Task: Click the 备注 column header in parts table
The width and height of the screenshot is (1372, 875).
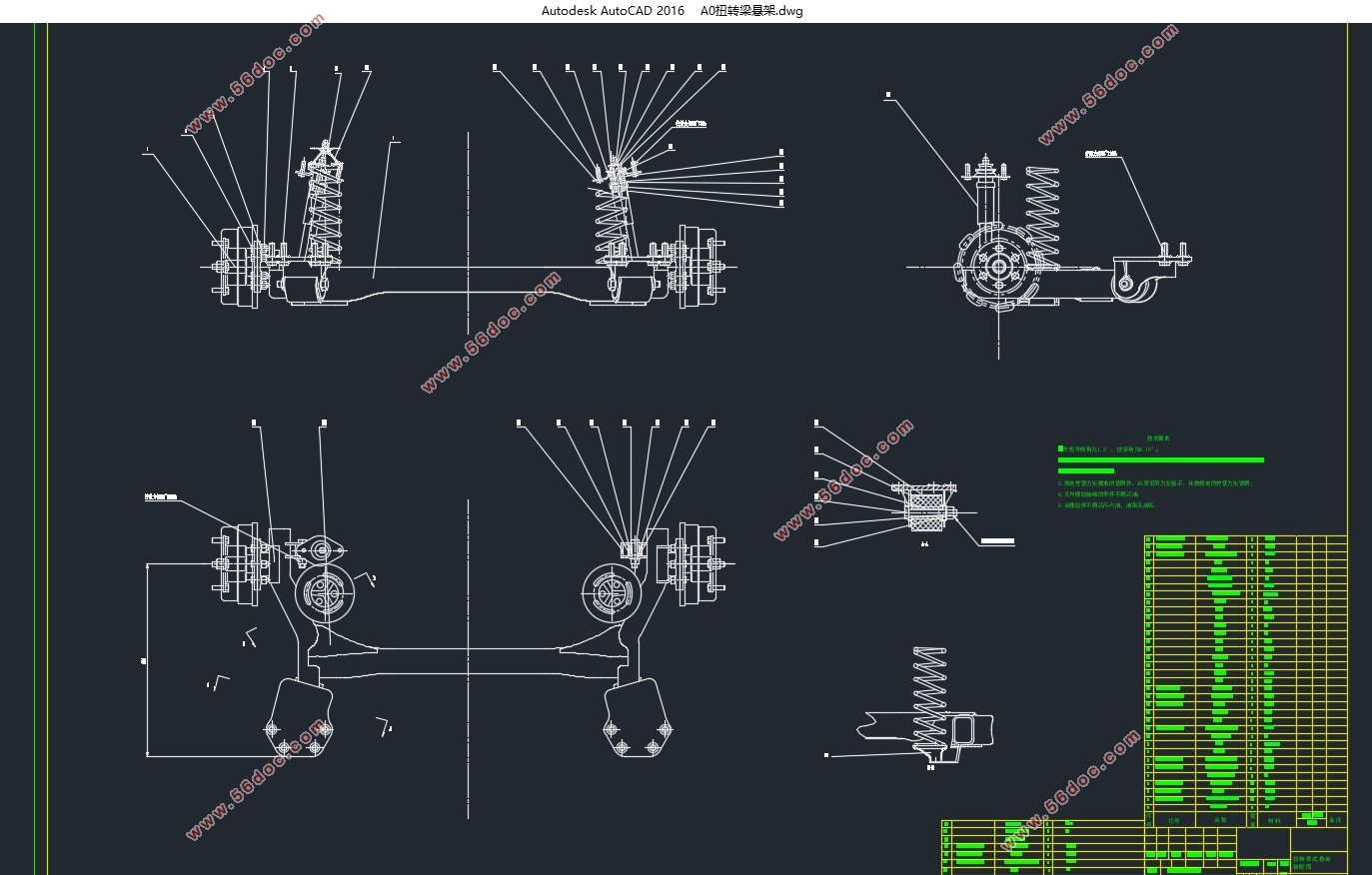Action: tap(1335, 820)
